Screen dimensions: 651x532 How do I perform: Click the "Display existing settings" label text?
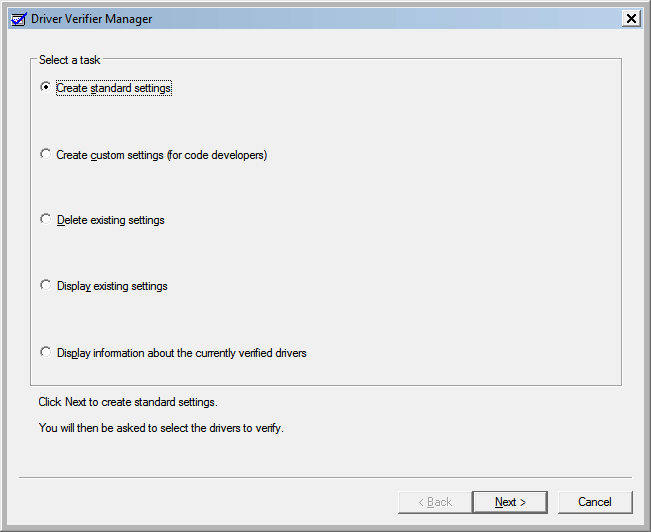(112, 286)
